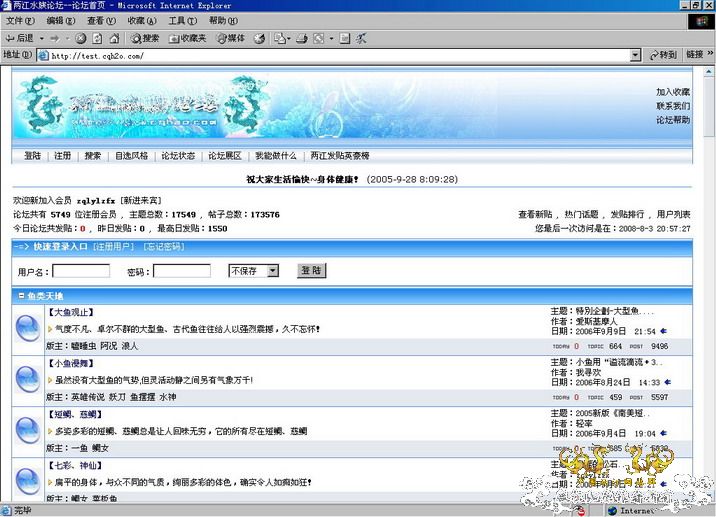The image size is (716, 517).
Task: Click the Back (后退) toolbar button
Action: (x=19, y=38)
